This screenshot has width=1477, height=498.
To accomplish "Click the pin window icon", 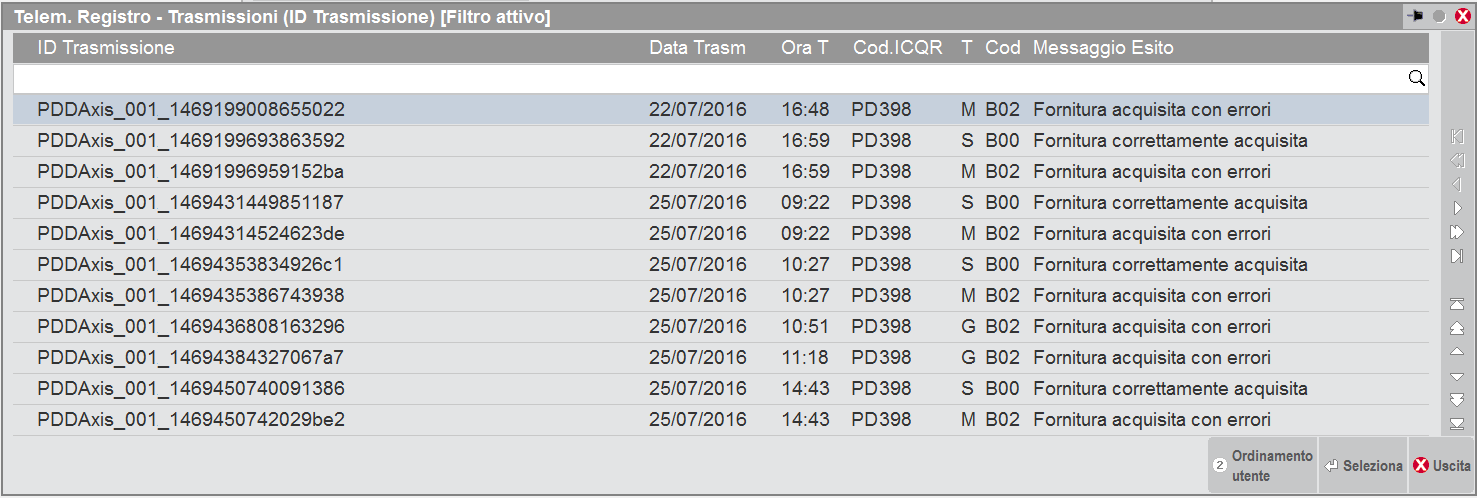I will pyautogui.click(x=1415, y=16).
